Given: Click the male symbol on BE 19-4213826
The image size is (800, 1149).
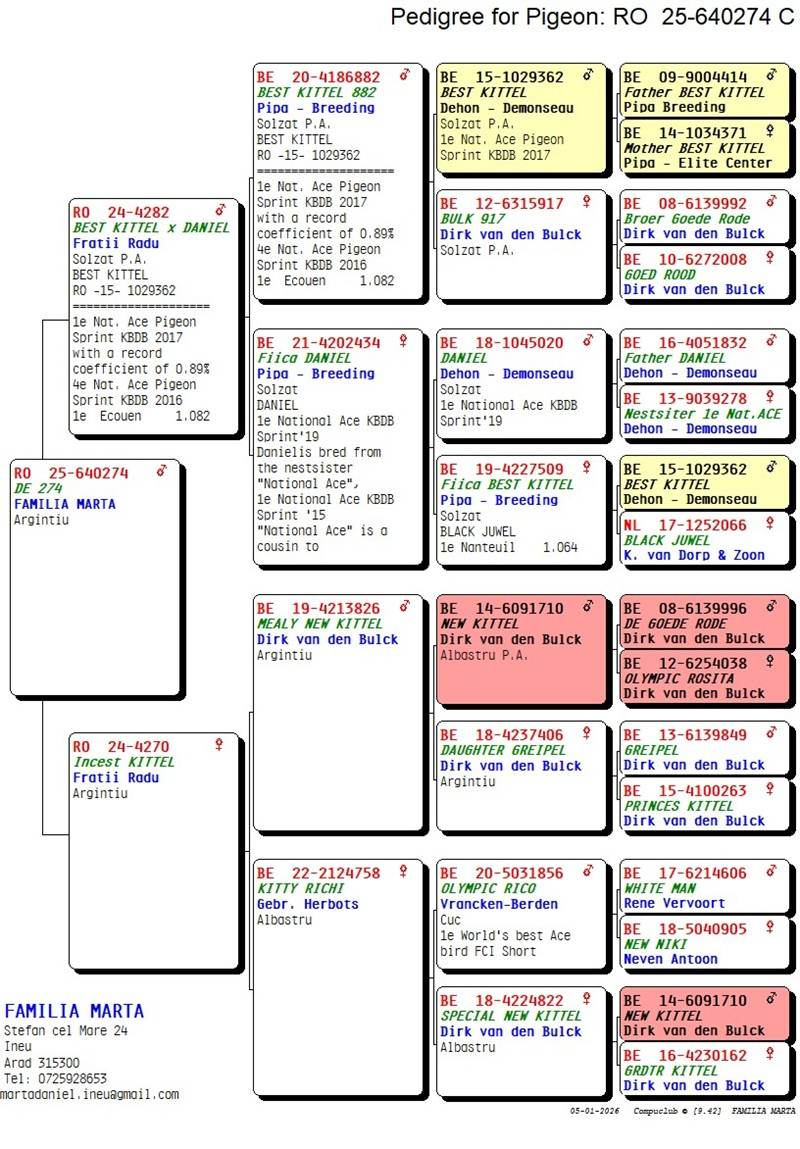Looking at the screenshot, I should point(404,607).
